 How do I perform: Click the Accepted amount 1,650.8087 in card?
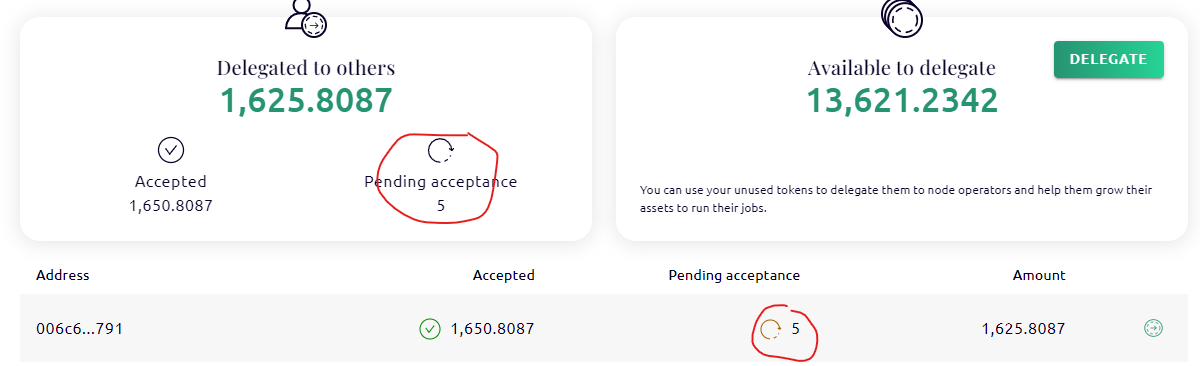(x=171, y=206)
